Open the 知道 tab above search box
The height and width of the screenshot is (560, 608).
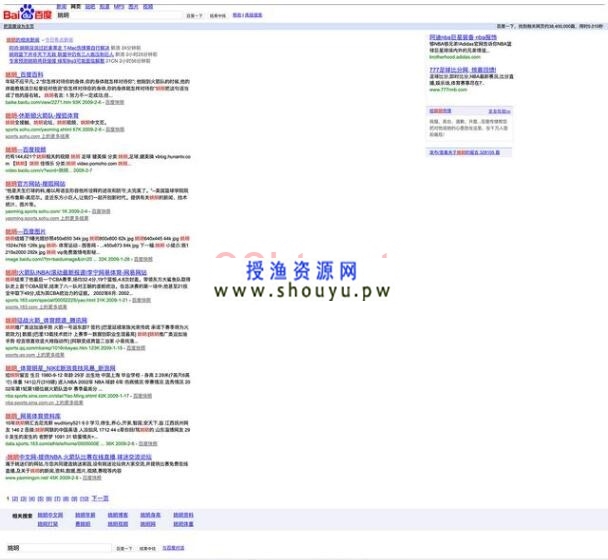104,7
